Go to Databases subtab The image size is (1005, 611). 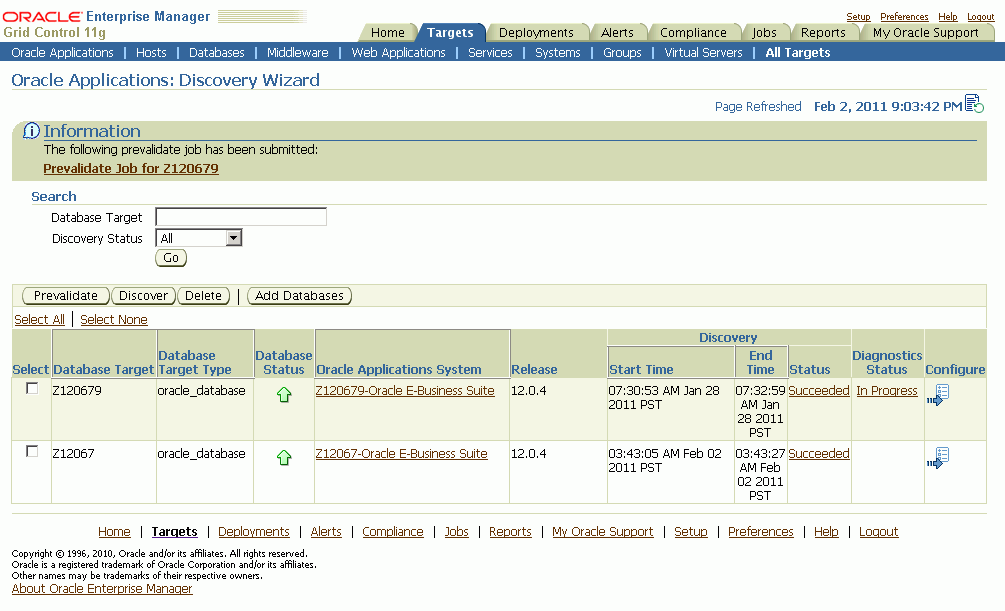[217, 53]
